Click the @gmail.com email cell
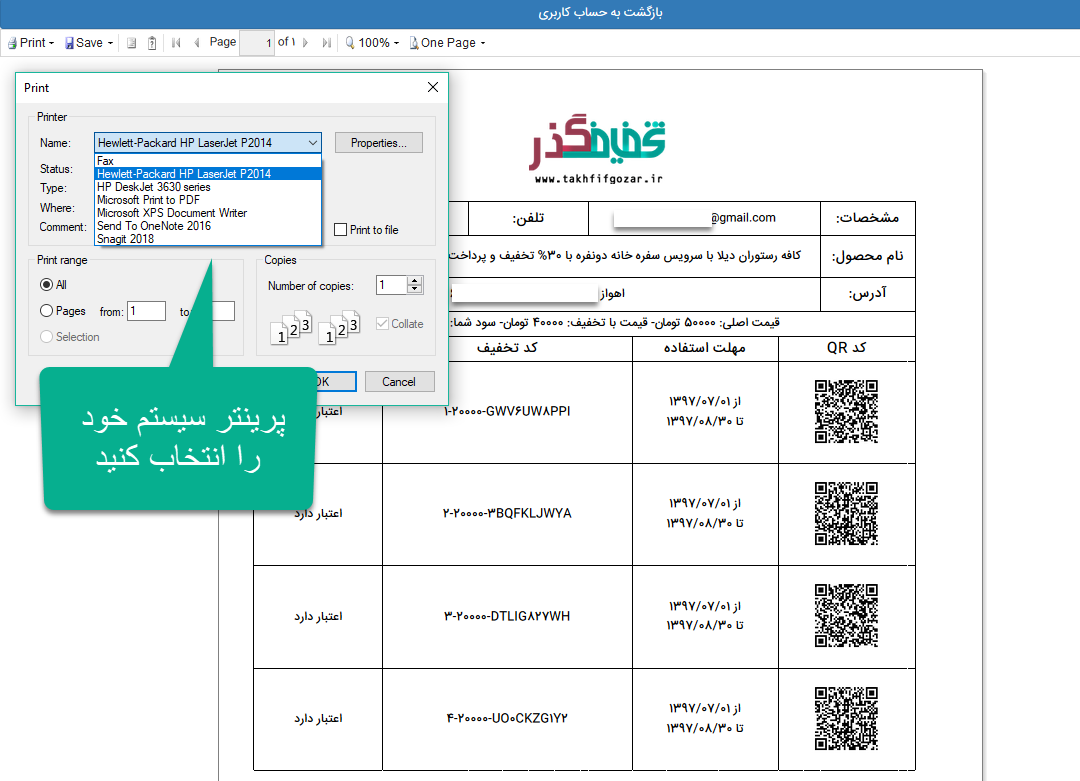The width and height of the screenshot is (1080, 781). (704, 218)
